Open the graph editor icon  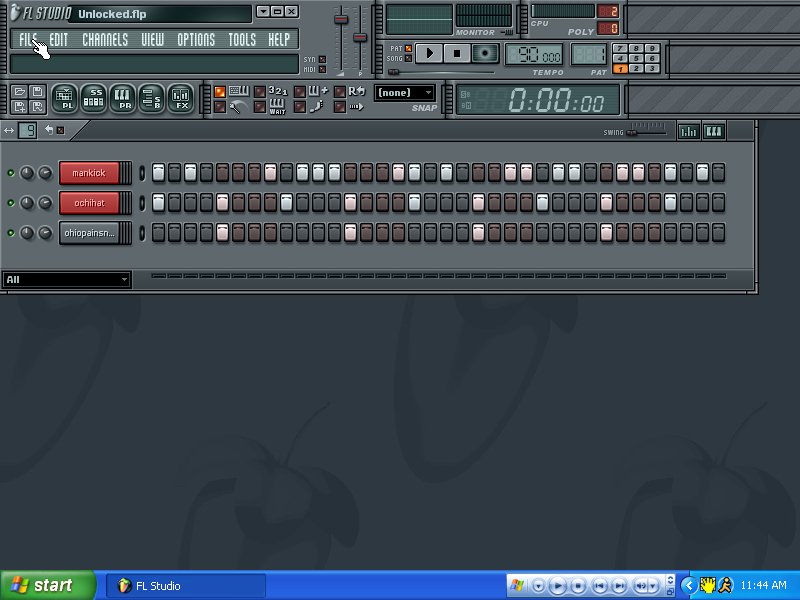point(688,132)
